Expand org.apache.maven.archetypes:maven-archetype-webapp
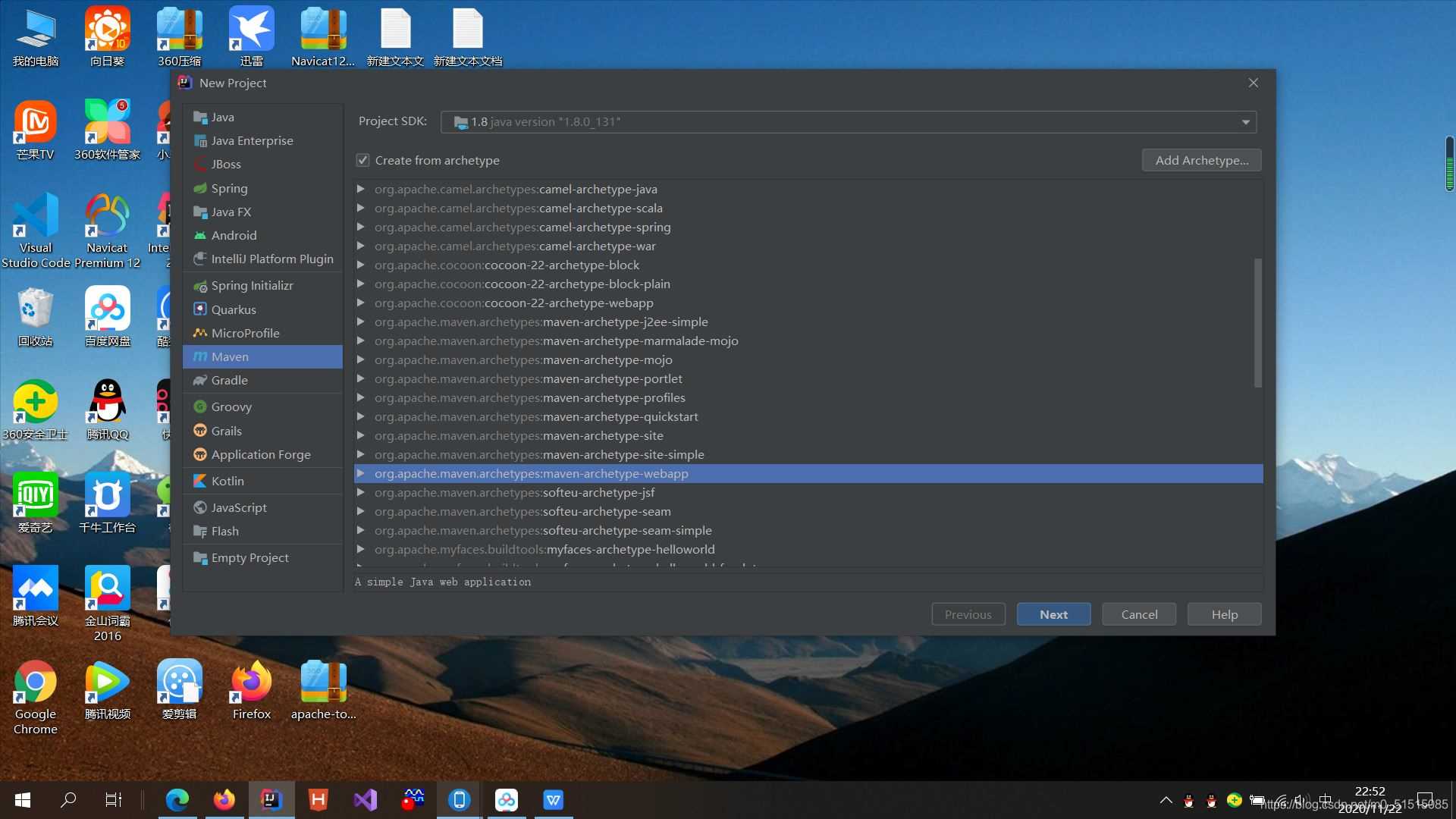1456x819 pixels. (x=362, y=473)
